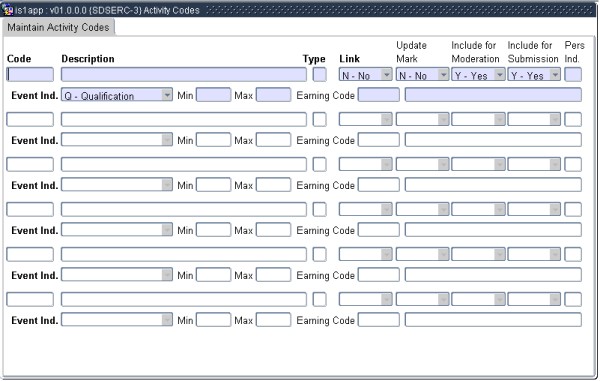Click the Description field of the first record

pyautogui.click(x=184, y=75)
